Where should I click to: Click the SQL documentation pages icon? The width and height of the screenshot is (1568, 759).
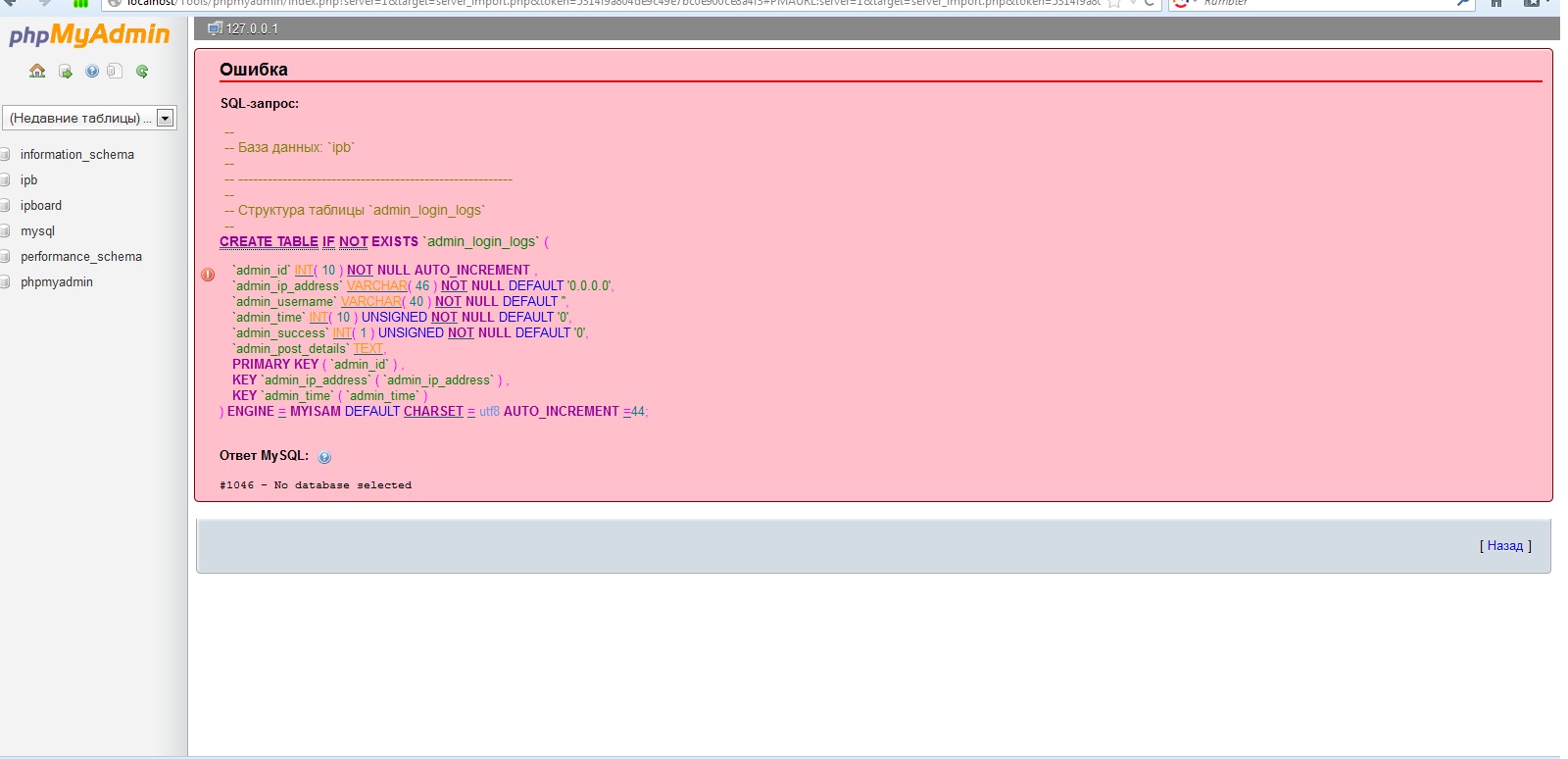point(115,71)
